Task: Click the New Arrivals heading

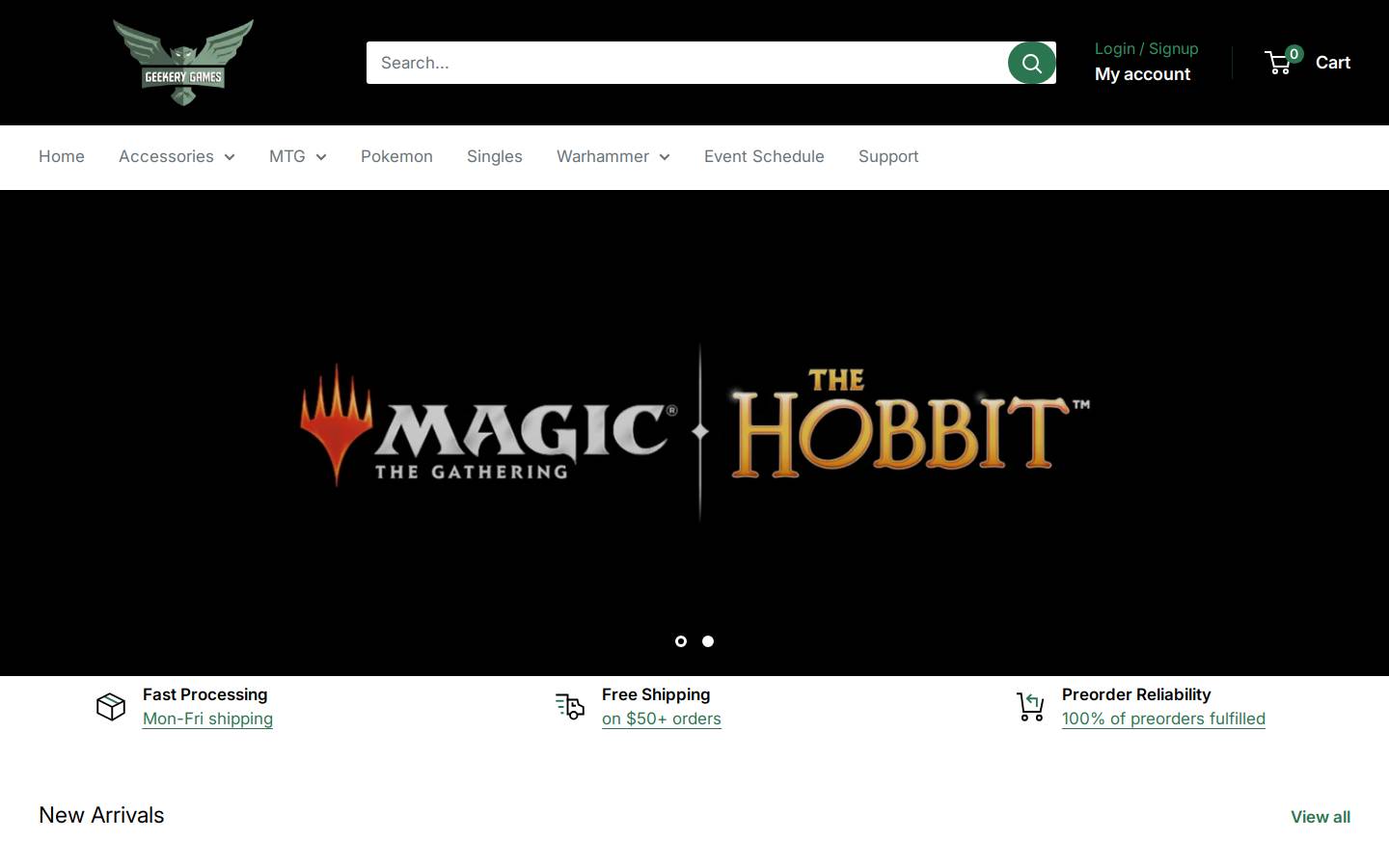Action: [x=101, y=815]
